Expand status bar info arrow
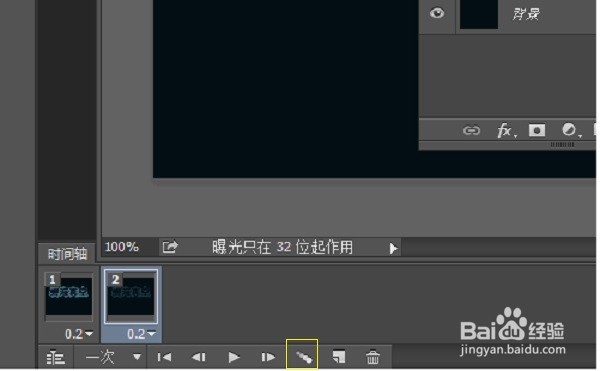Viewport: 600px width, 371px height. point(393,249)
